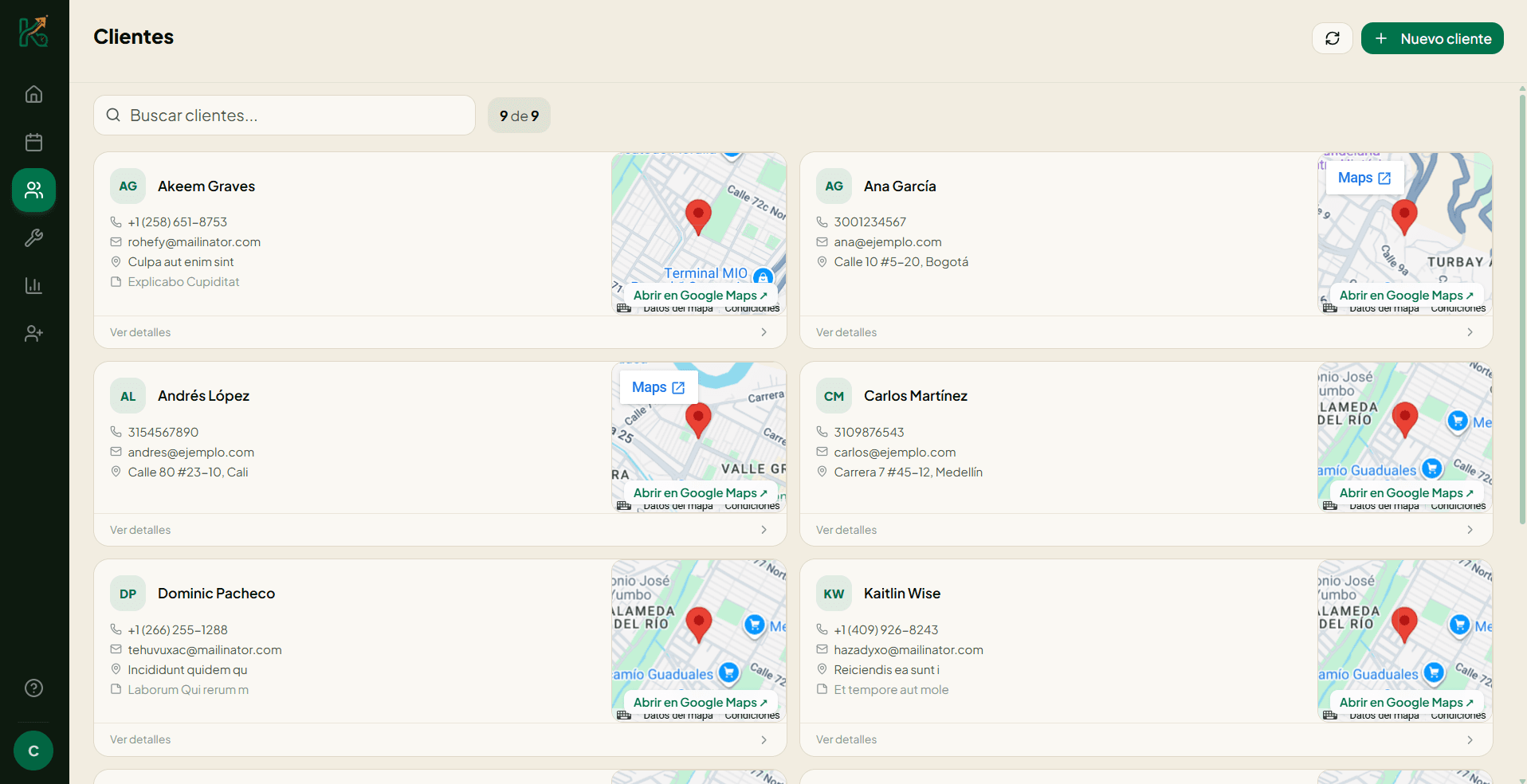Click the app logo in the sidebar
This screenshot has height=784, width=1527.
pos(33,31)
